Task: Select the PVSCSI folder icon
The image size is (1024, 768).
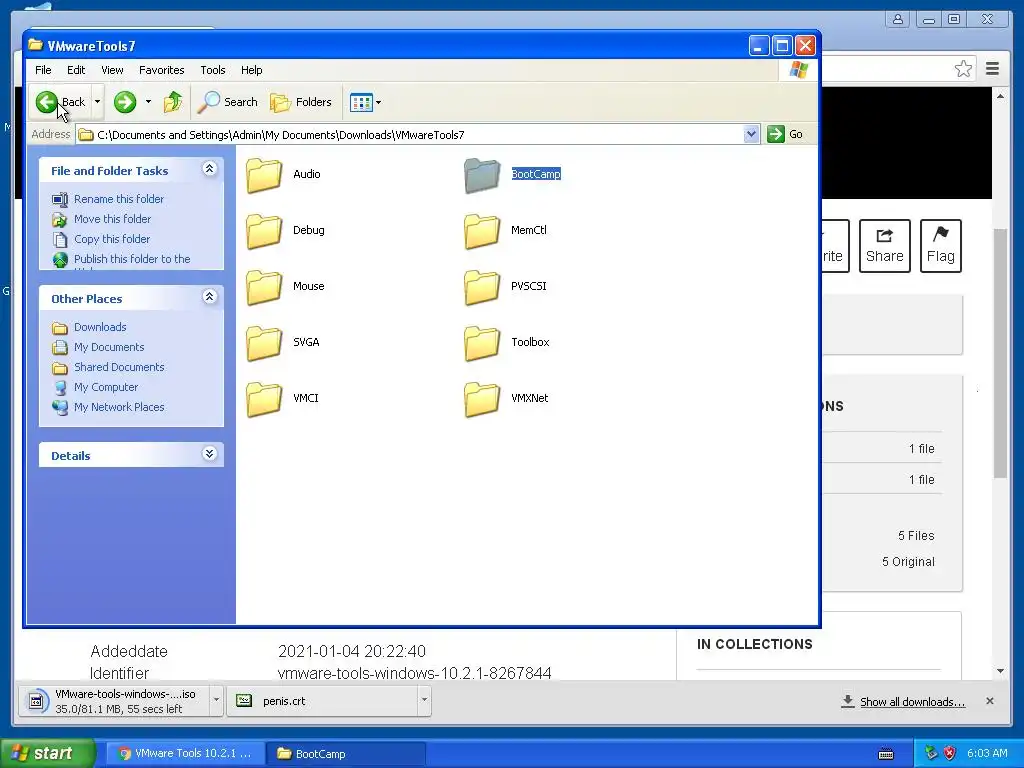Action: [482, 287]
